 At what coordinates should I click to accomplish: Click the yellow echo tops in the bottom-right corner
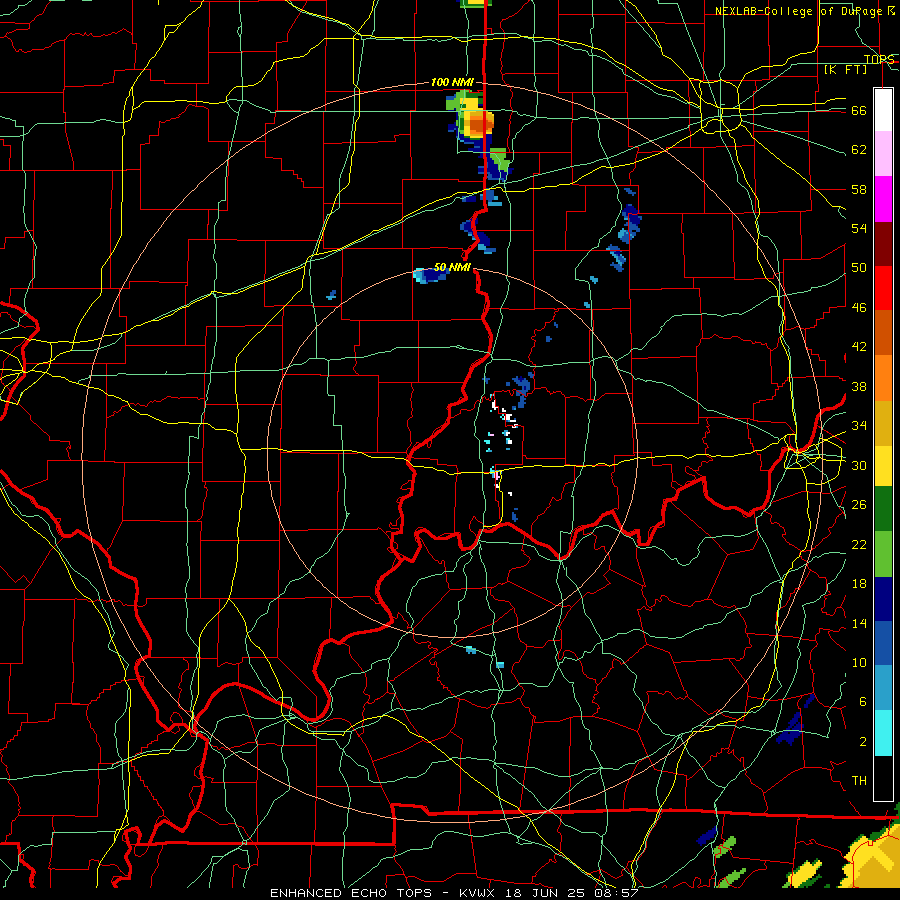click(x=871, y=858)
